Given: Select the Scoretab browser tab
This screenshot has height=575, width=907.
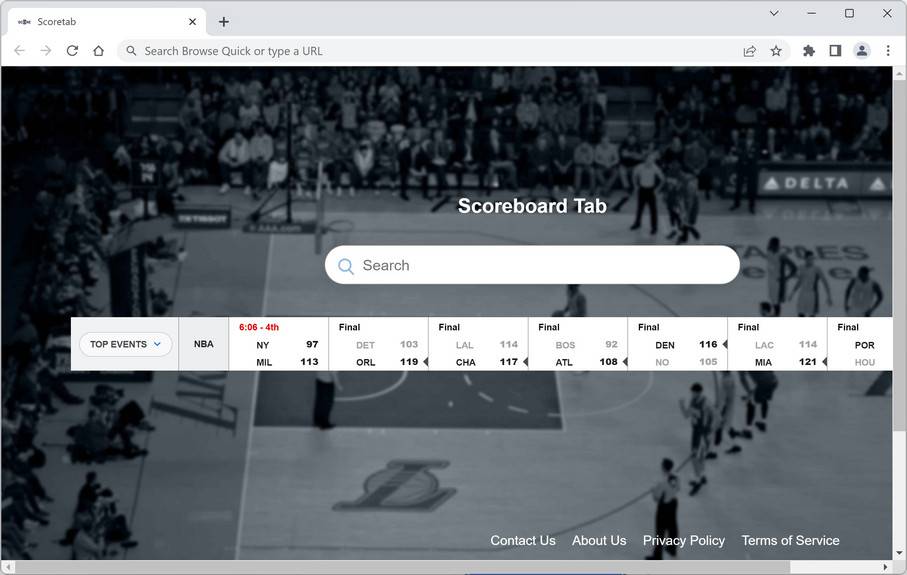Looking at the screenshot, I should [x=107, y=22].
